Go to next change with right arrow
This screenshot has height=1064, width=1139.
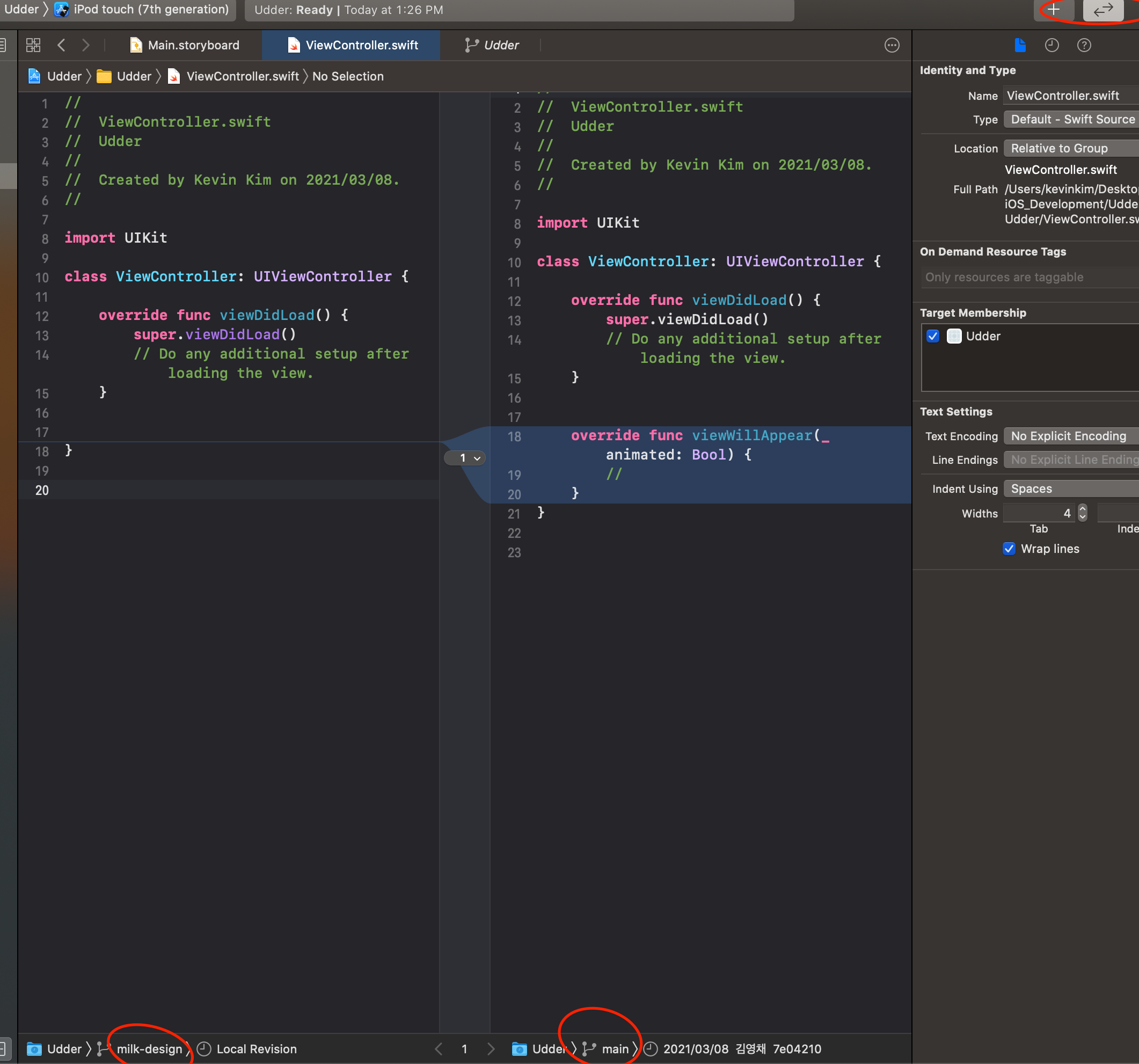point(491,1048)
